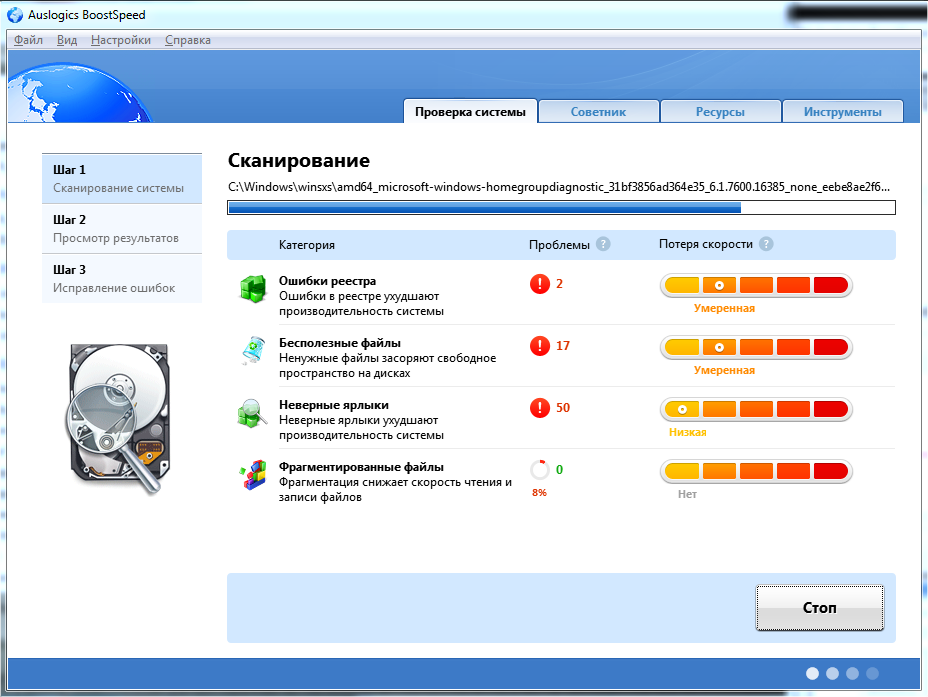
Task: Click the Бесполезные файлы heading
Action: (340, 343)
